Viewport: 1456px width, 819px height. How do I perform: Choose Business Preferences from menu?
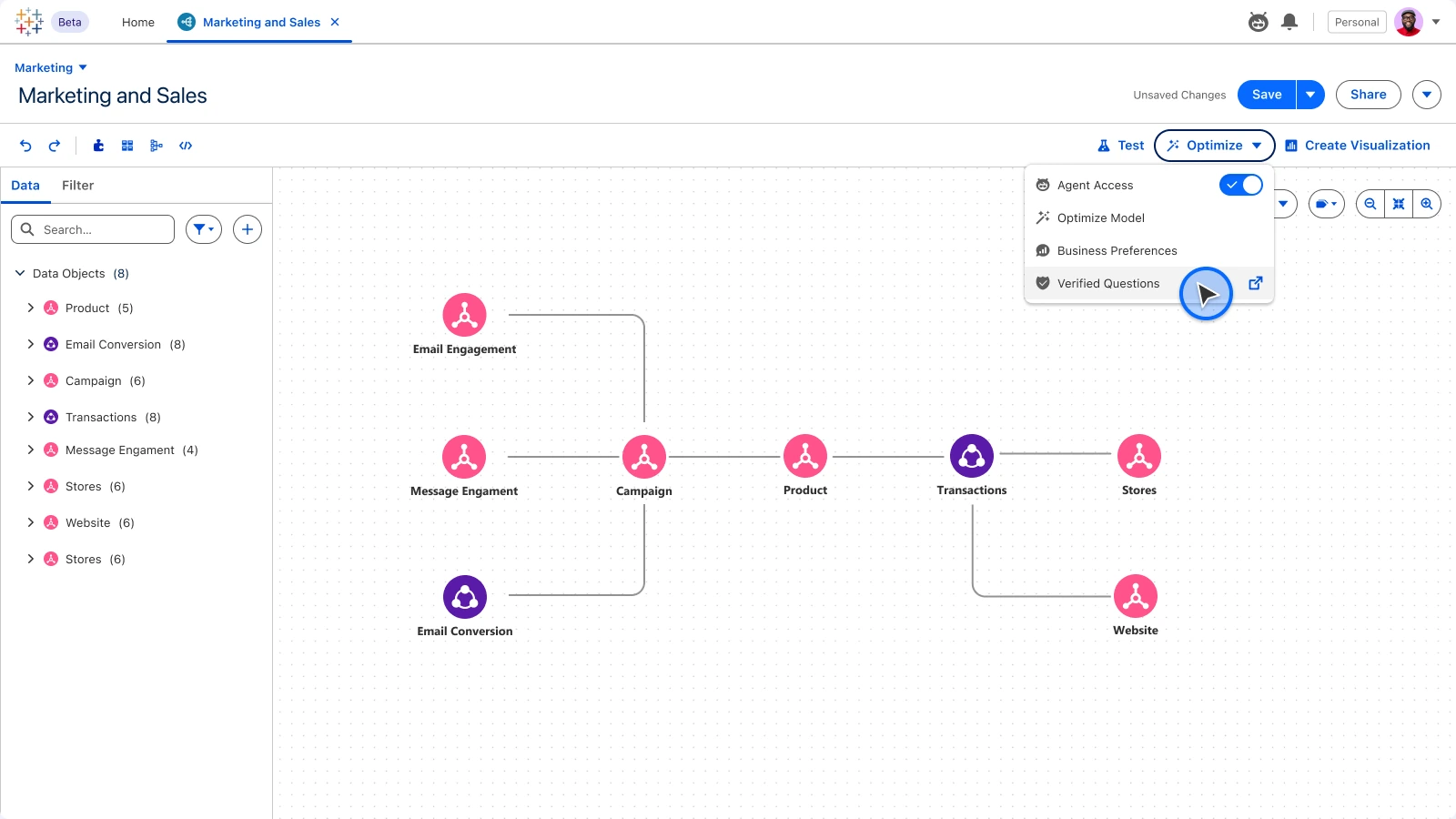pos(1149,250)
